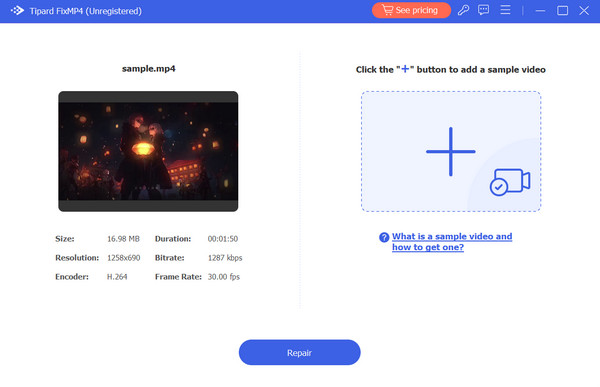This screenshot has height=387, width=600.
Task: Click the question mark help icon
Action: point(384,237)
